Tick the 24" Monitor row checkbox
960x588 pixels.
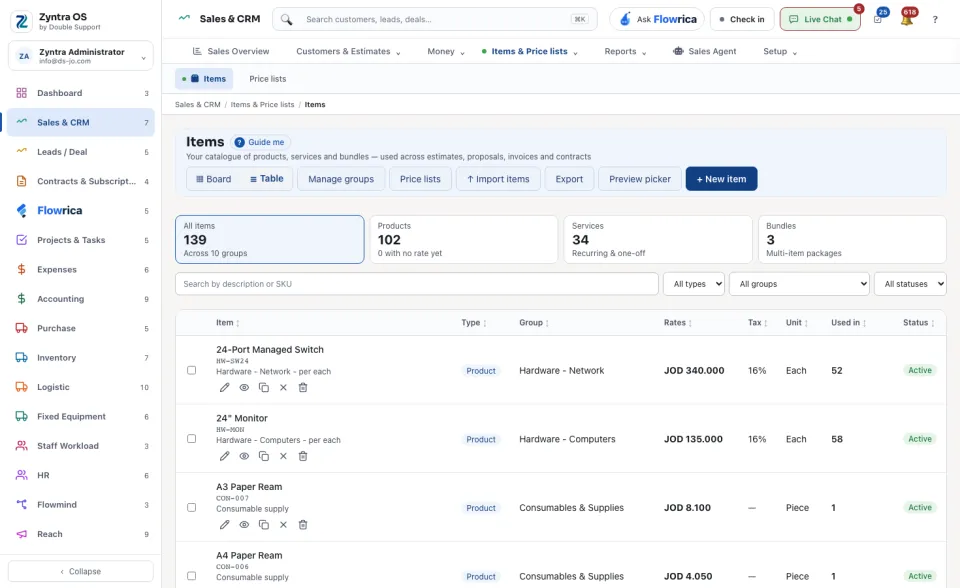pos(192,439)
